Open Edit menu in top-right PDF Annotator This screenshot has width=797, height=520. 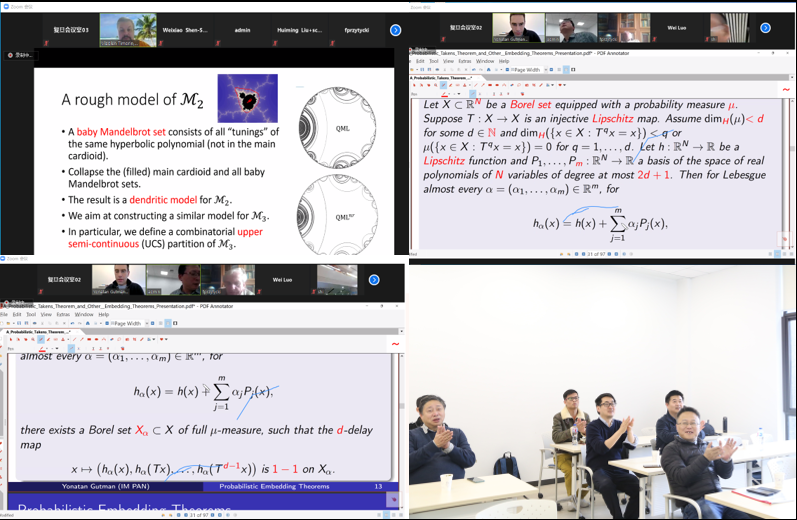click(420, 61)
